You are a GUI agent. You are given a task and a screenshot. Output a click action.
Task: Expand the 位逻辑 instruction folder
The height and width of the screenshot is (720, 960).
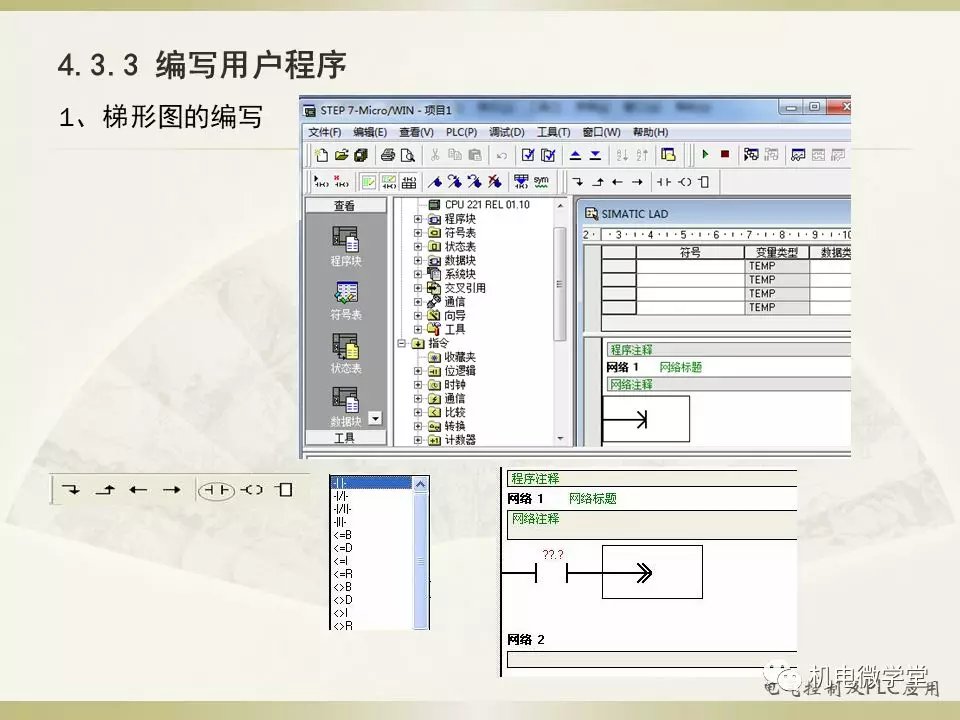coord(418,371)
